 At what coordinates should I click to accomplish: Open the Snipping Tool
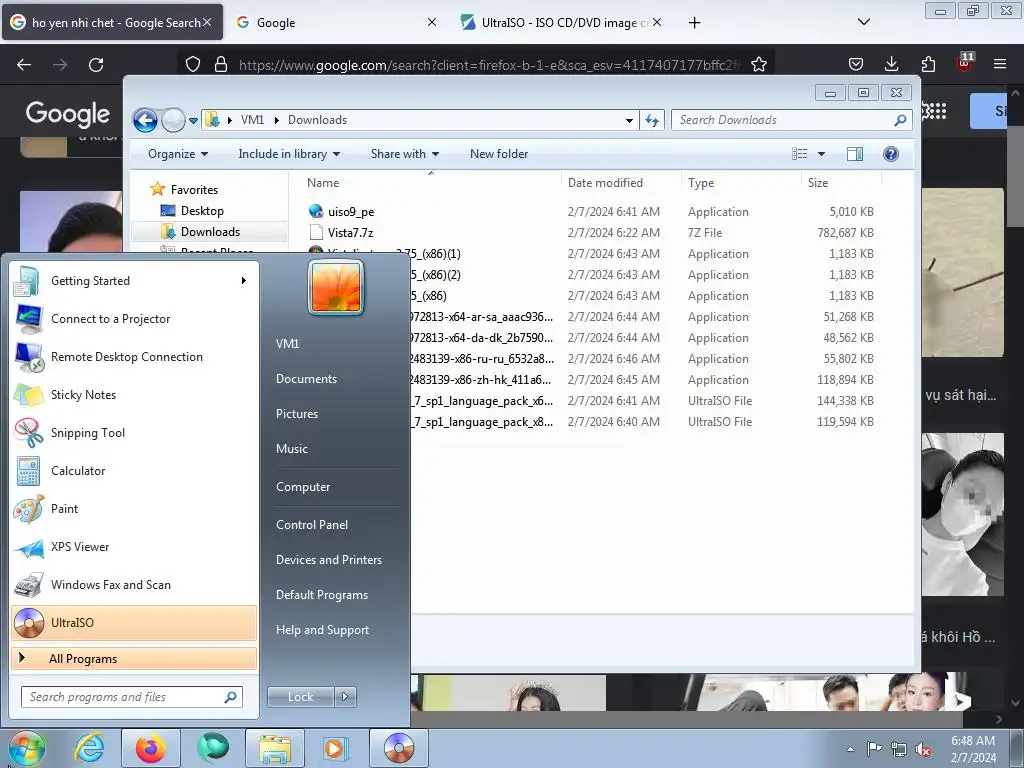[134, 432]
